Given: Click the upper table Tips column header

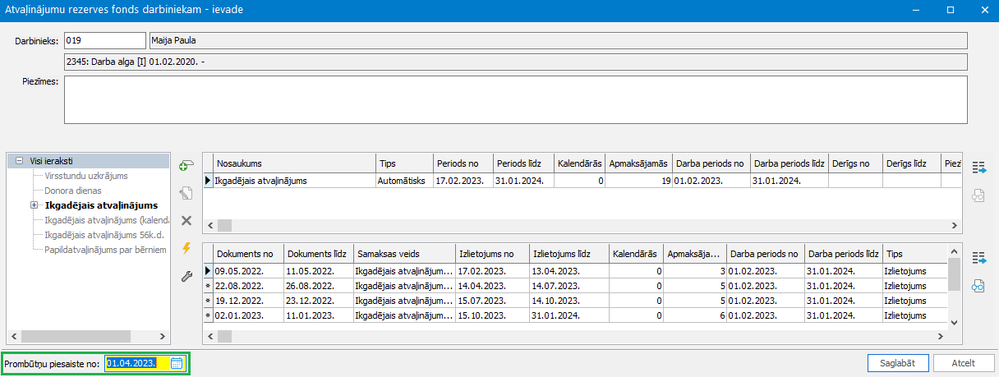Looking at the screenshot, I should [x=404, y=164].
